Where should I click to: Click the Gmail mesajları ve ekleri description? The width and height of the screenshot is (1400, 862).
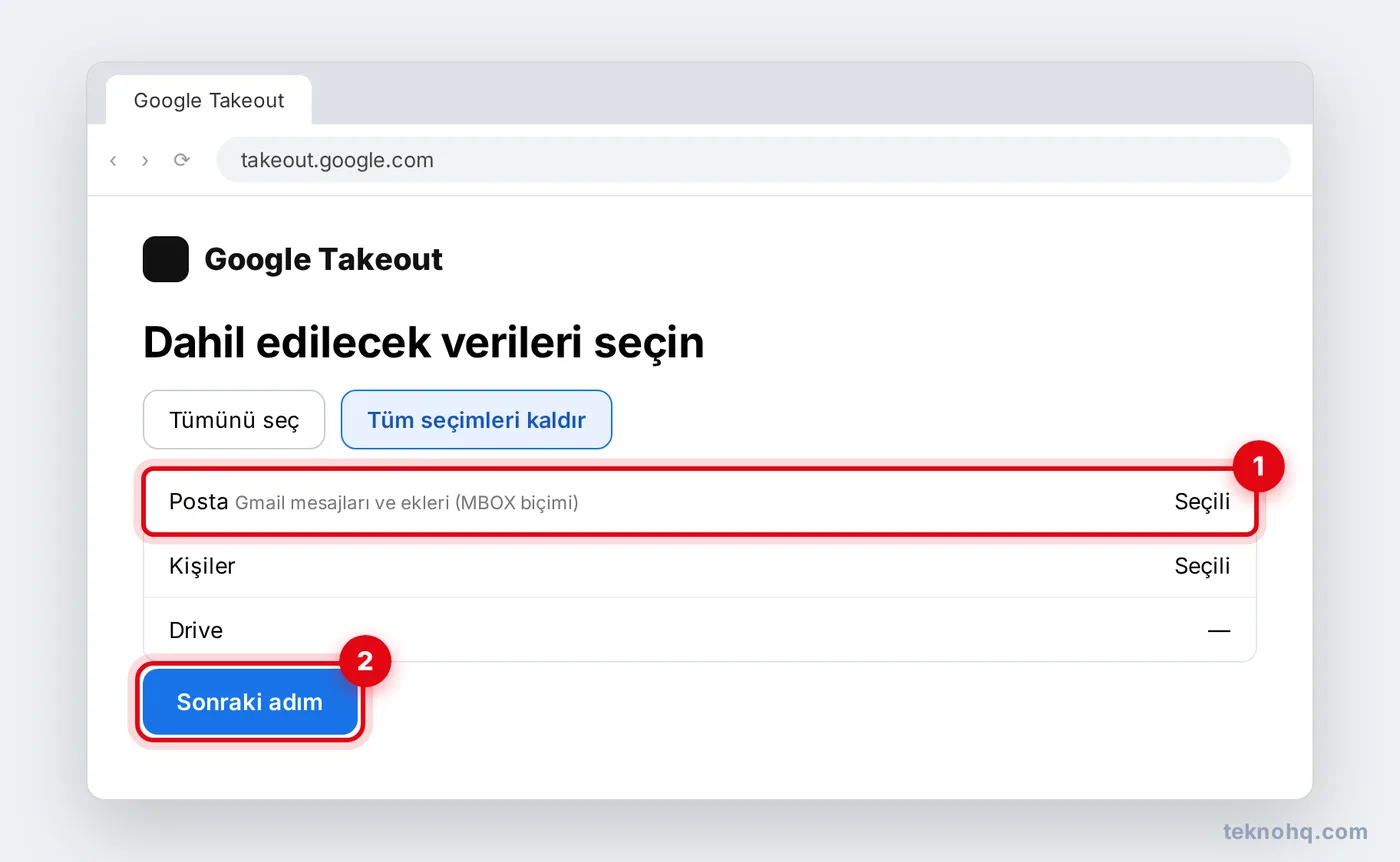(406, 503)
